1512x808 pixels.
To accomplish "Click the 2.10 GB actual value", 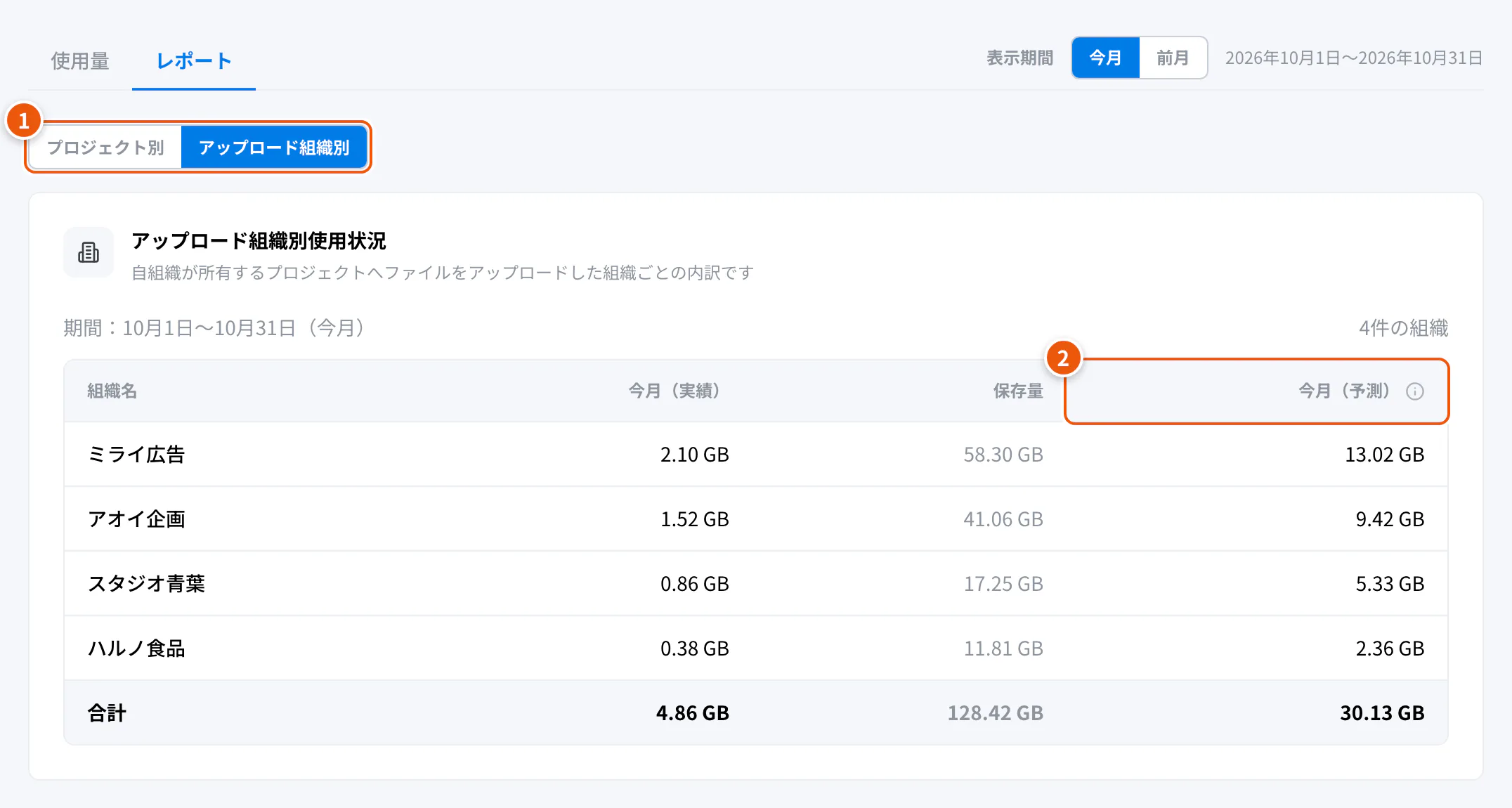I will (x=695, y=455).
